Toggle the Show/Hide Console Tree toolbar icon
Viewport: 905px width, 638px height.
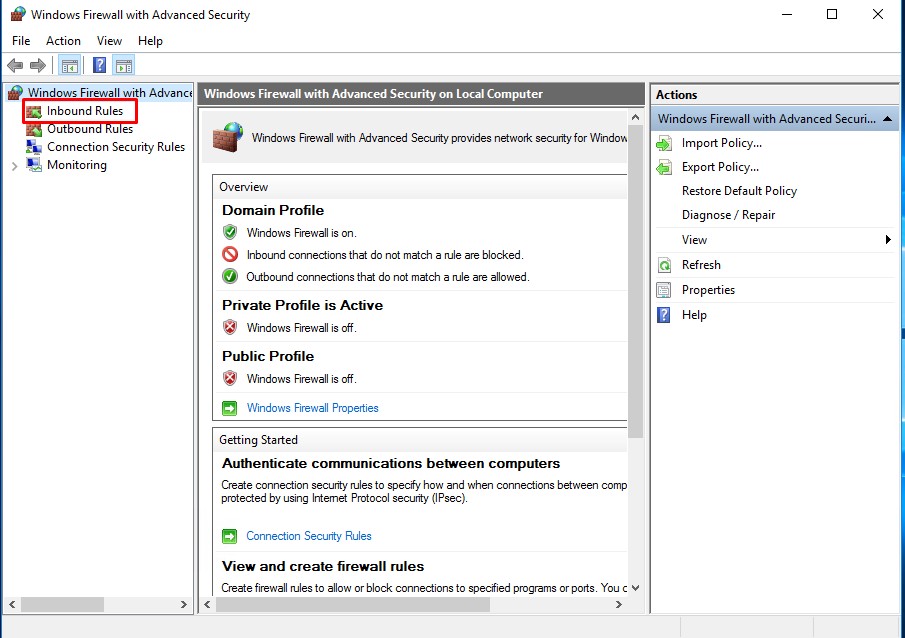tap(70, 65)
